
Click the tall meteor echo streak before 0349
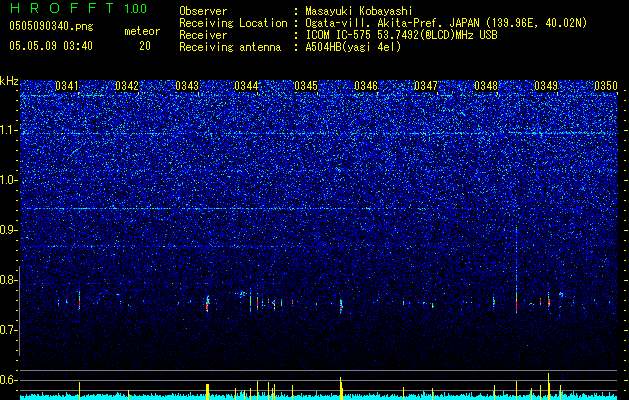pos(516,269)
